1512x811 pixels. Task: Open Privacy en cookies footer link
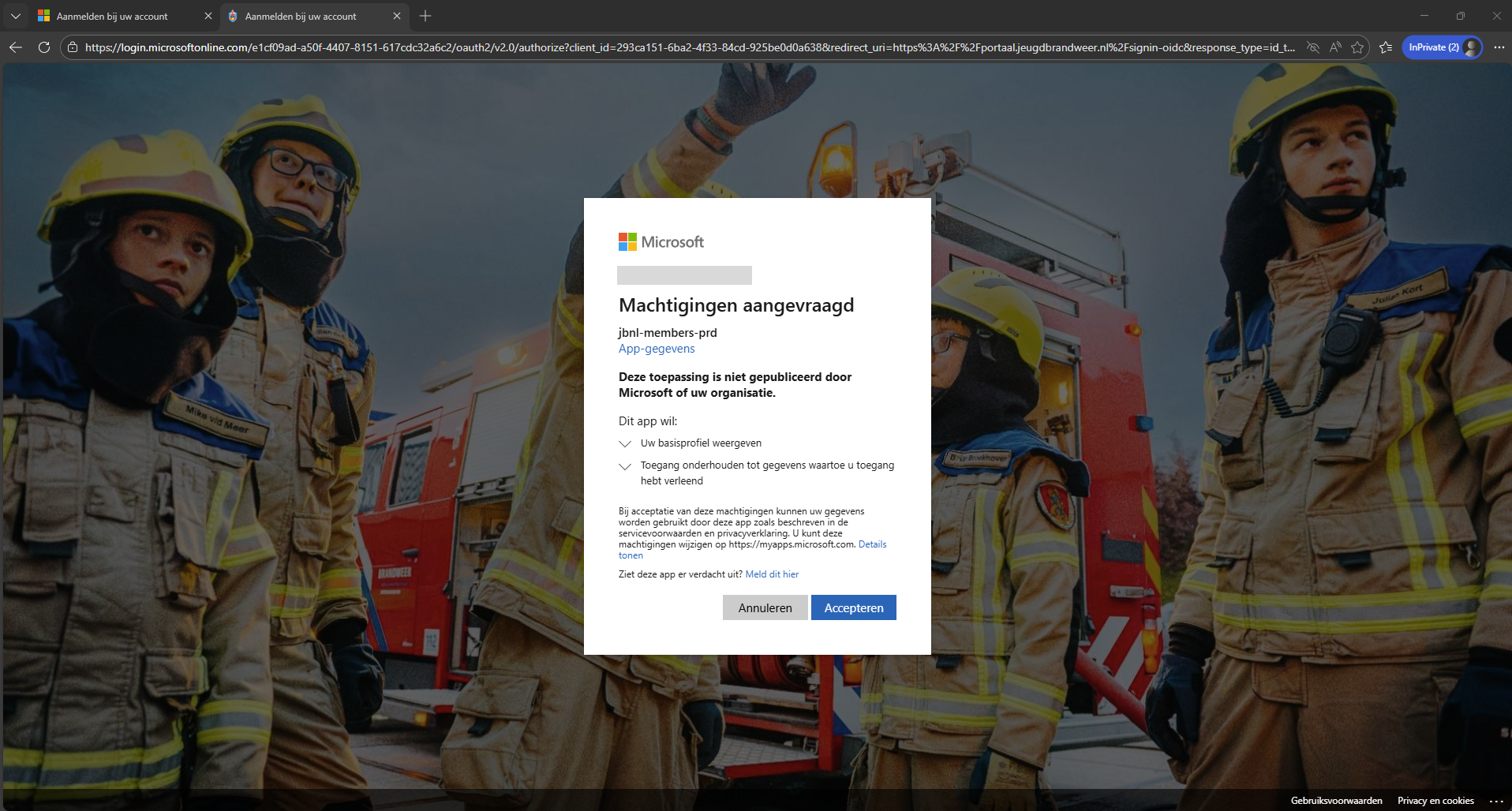1435,801
